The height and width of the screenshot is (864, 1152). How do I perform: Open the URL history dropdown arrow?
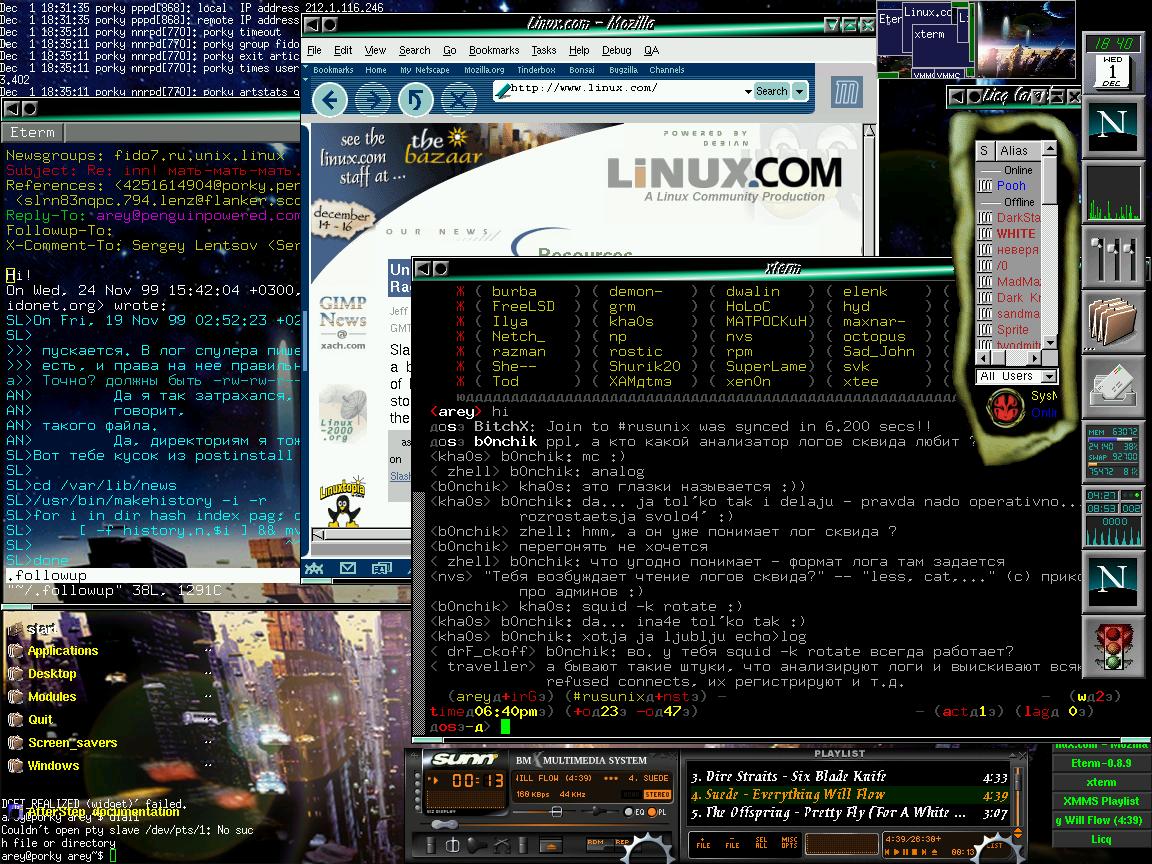tap(747, 91)
